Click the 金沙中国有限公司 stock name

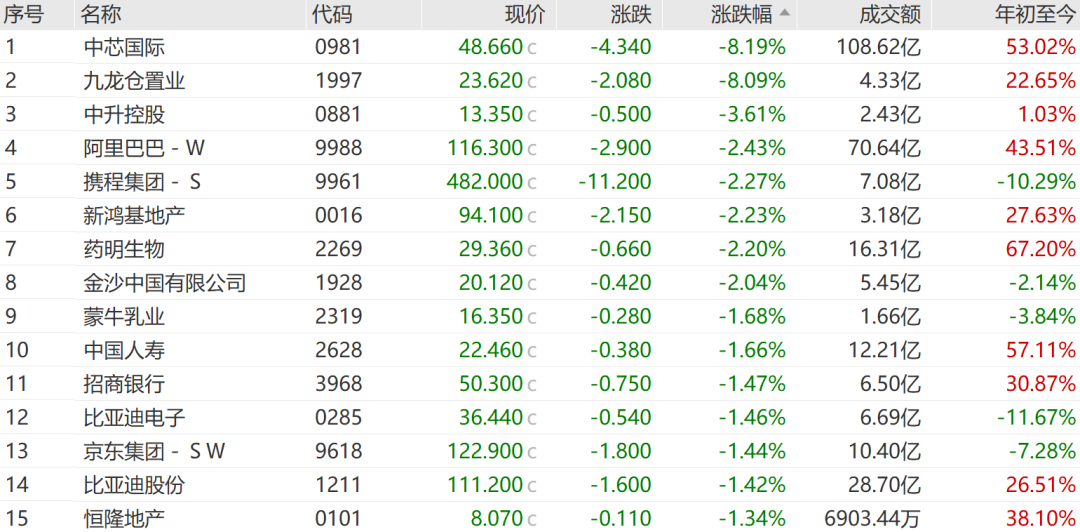165,283
